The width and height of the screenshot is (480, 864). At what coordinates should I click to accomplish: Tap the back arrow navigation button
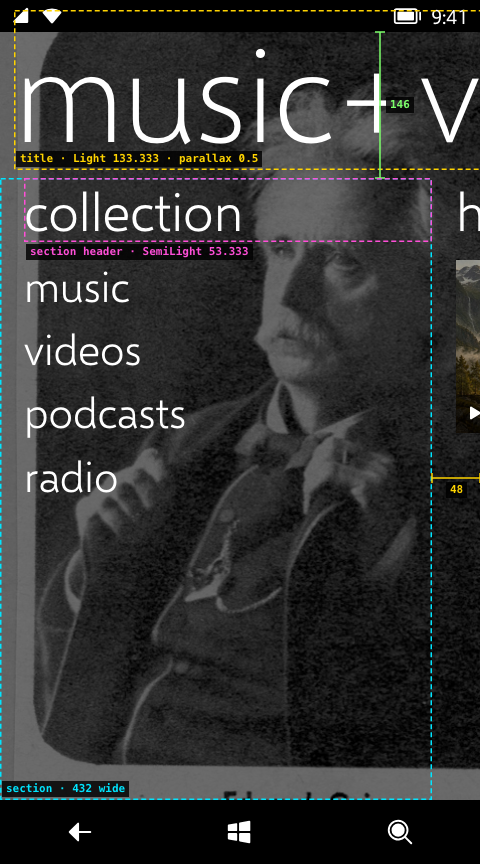80,832
